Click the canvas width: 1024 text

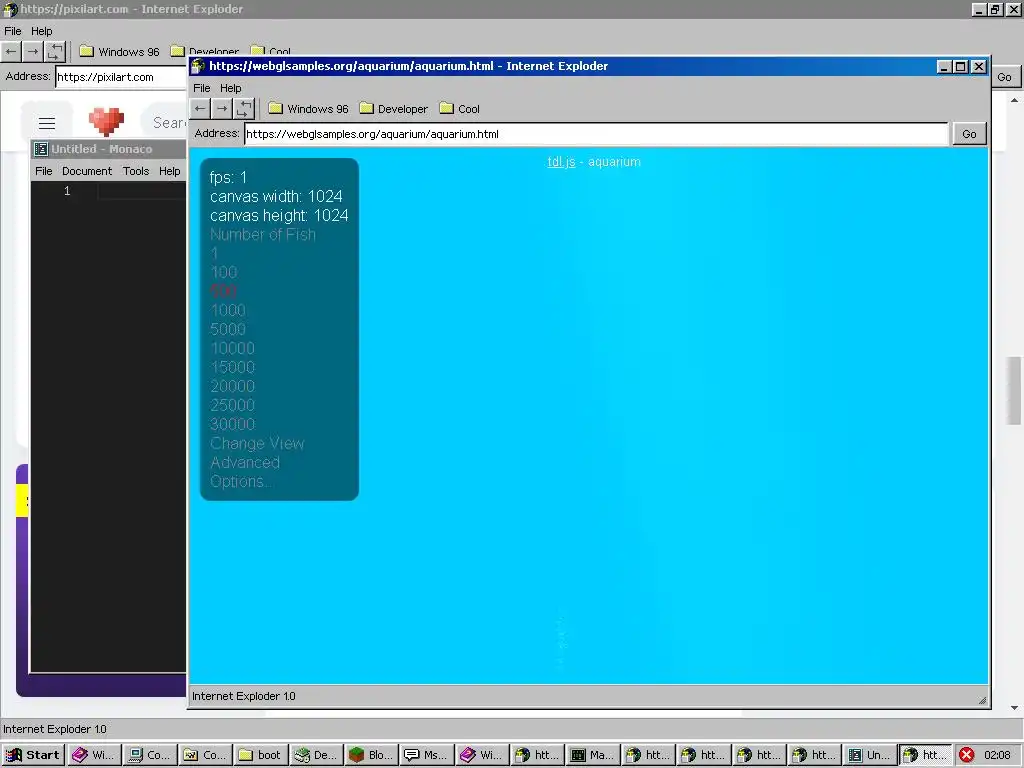click(x=276, y=197)
